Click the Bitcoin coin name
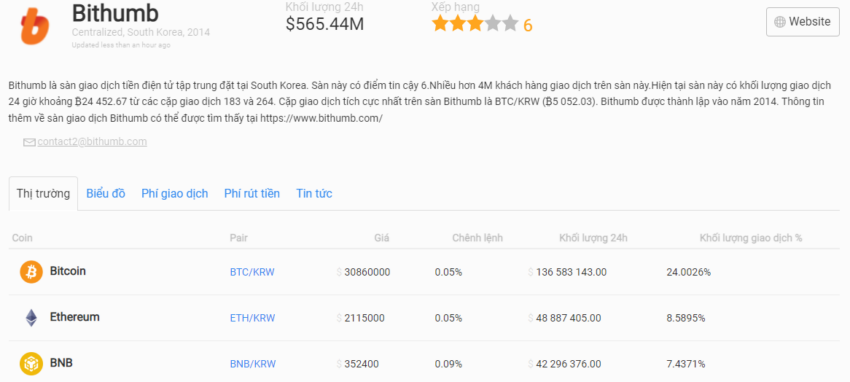 68,271
